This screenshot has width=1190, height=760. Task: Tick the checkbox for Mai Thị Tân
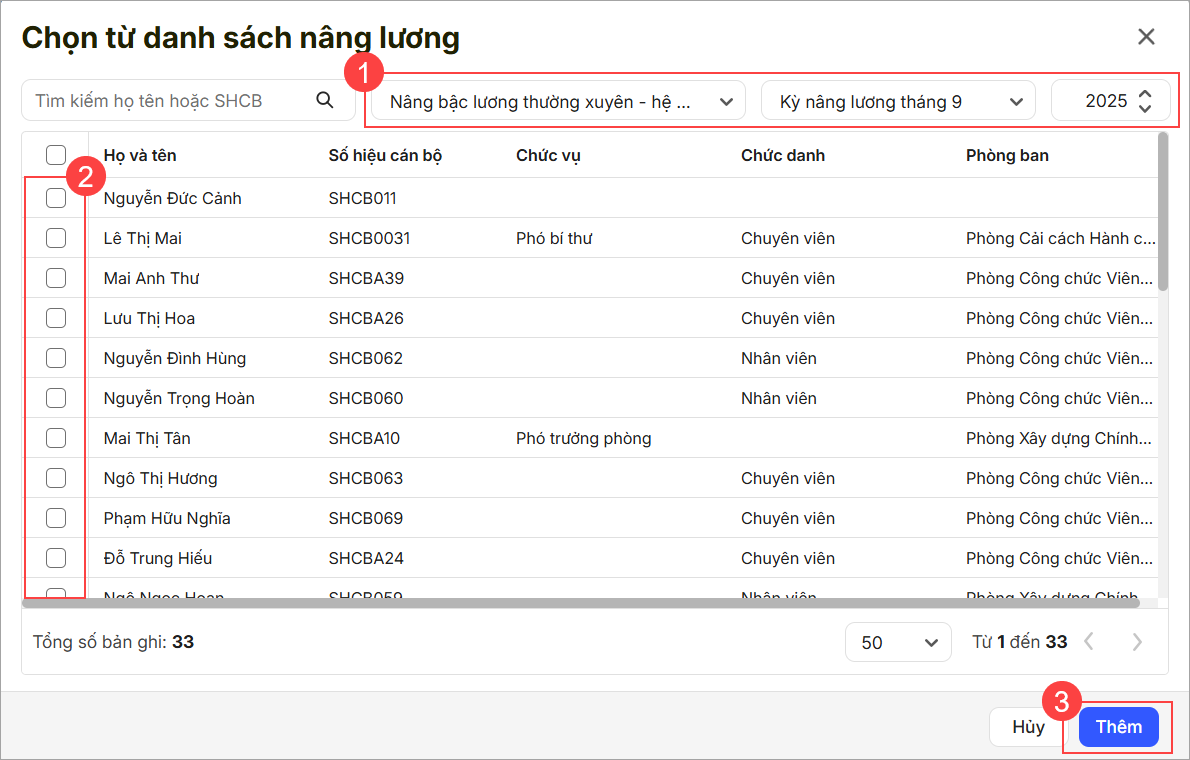pos(56,438)
